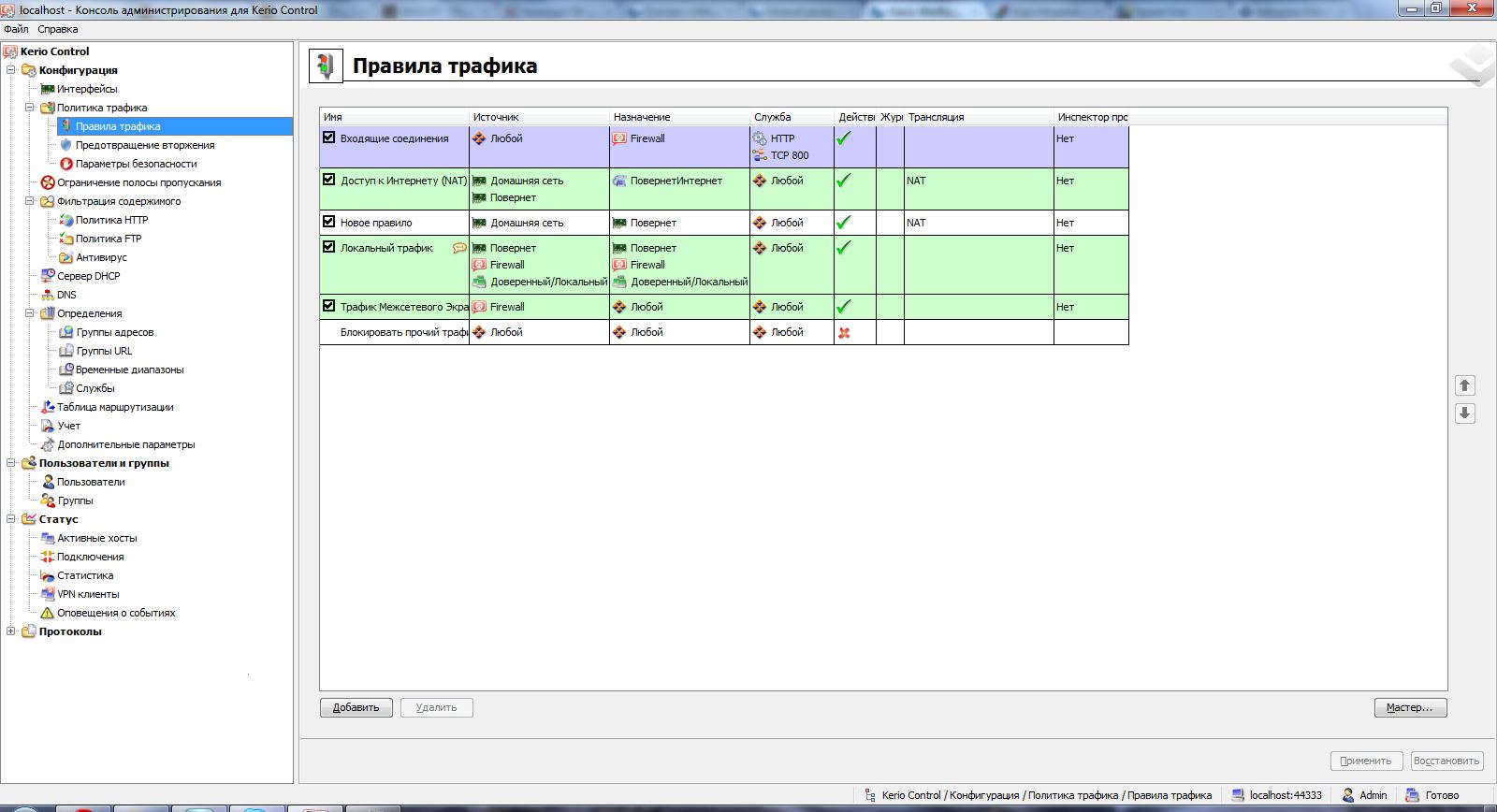Click the Параметры безопасности icon
Image resolution: width=1497 pixels, height=812 pixels.
[x=66, y=164]
